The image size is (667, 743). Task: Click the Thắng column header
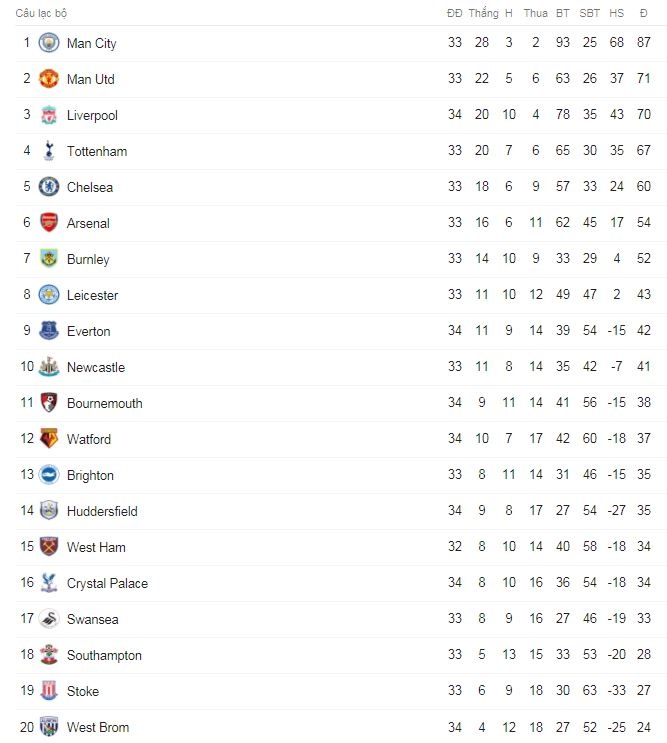coord(483,13)
